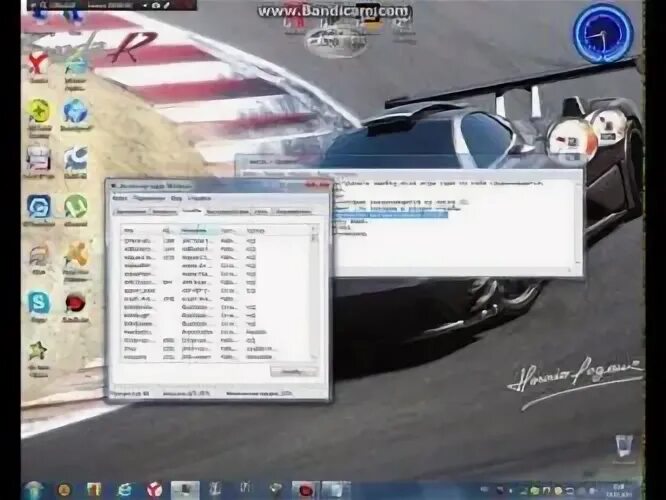Click the orange round taskbar icon
The width and height of the screenshot is (666, 500).
pos(64,490)
